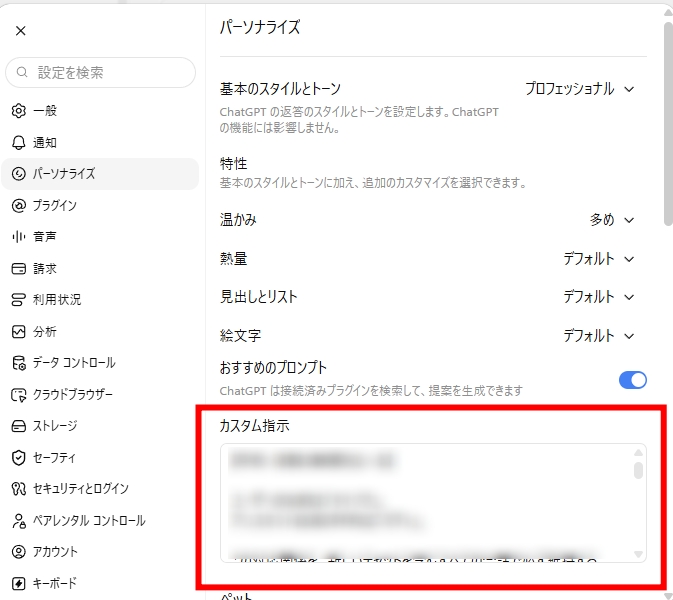Open the 一般 settings section
673x600 pixels.
pyautogui.click(x=100, y=111)
